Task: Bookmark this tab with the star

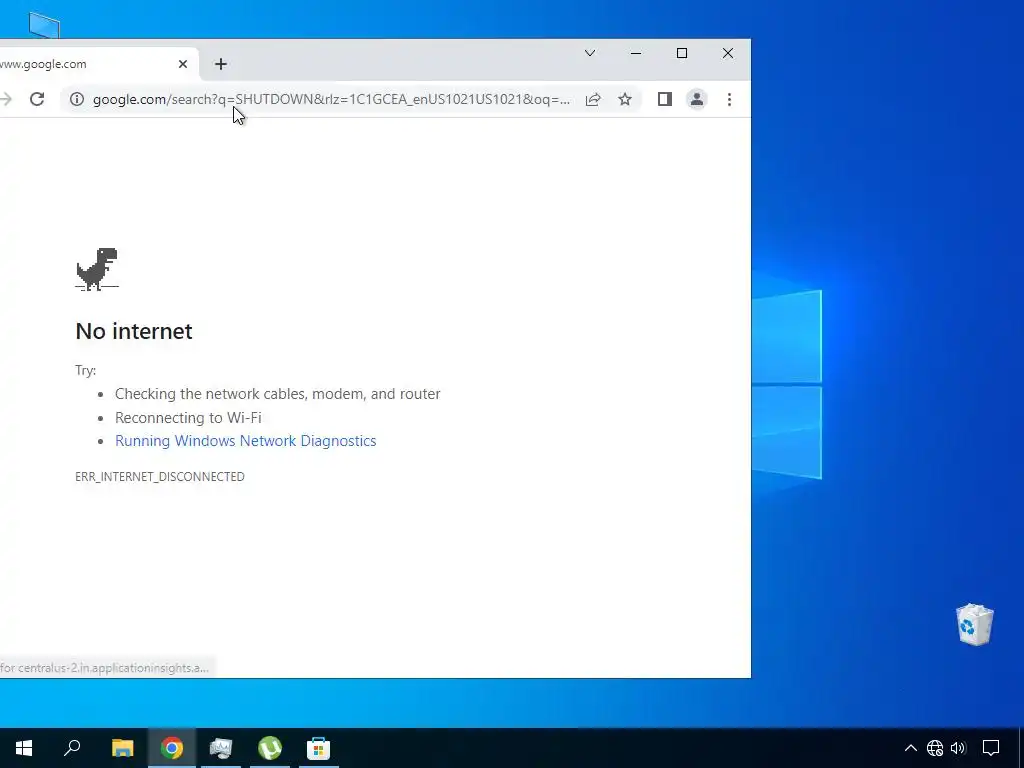Action: pyautogui.click(x=625, y=99)
